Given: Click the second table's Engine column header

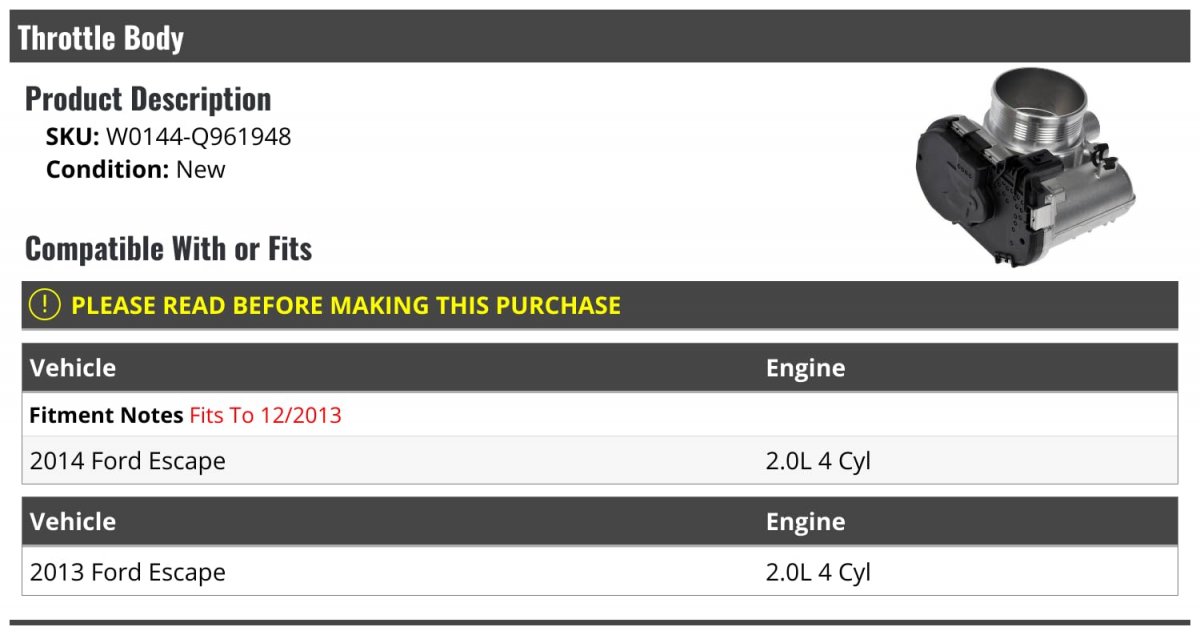Looking at the screenshot, I should click(806, 522).
